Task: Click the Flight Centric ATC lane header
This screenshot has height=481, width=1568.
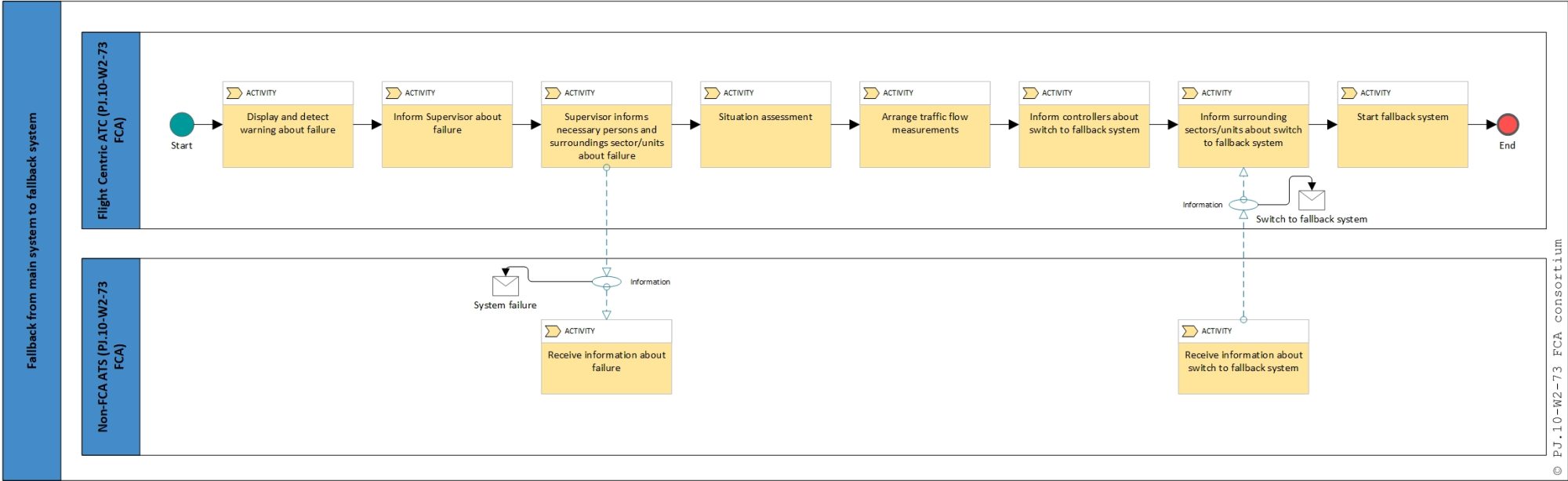Action: [x=111, y=130]
